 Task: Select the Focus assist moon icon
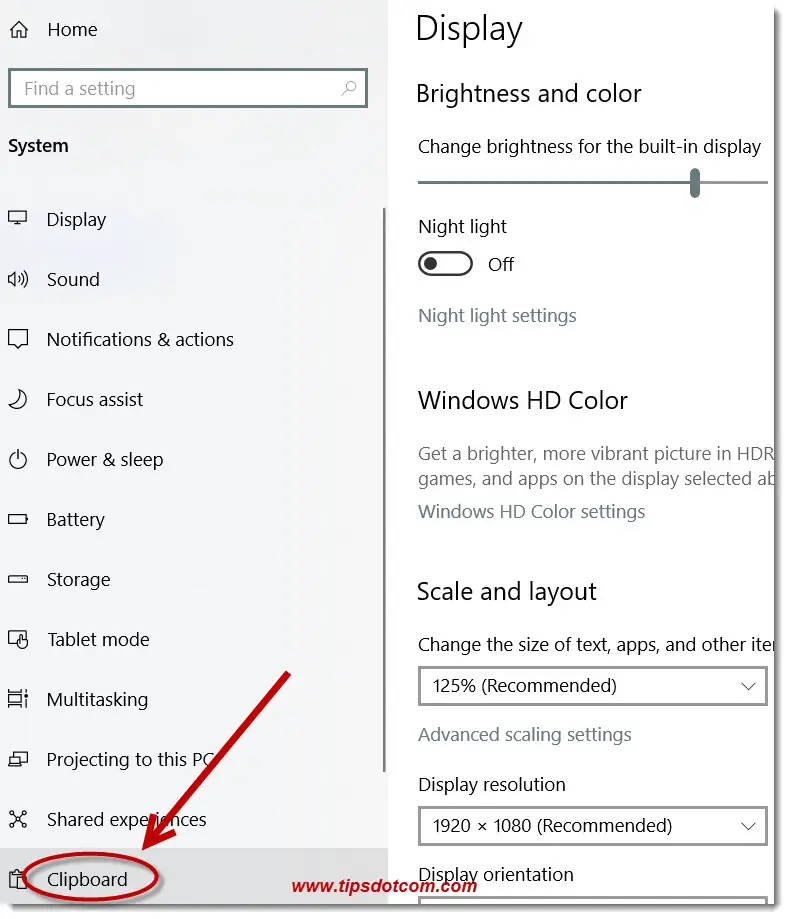click(x=18, y=399)
